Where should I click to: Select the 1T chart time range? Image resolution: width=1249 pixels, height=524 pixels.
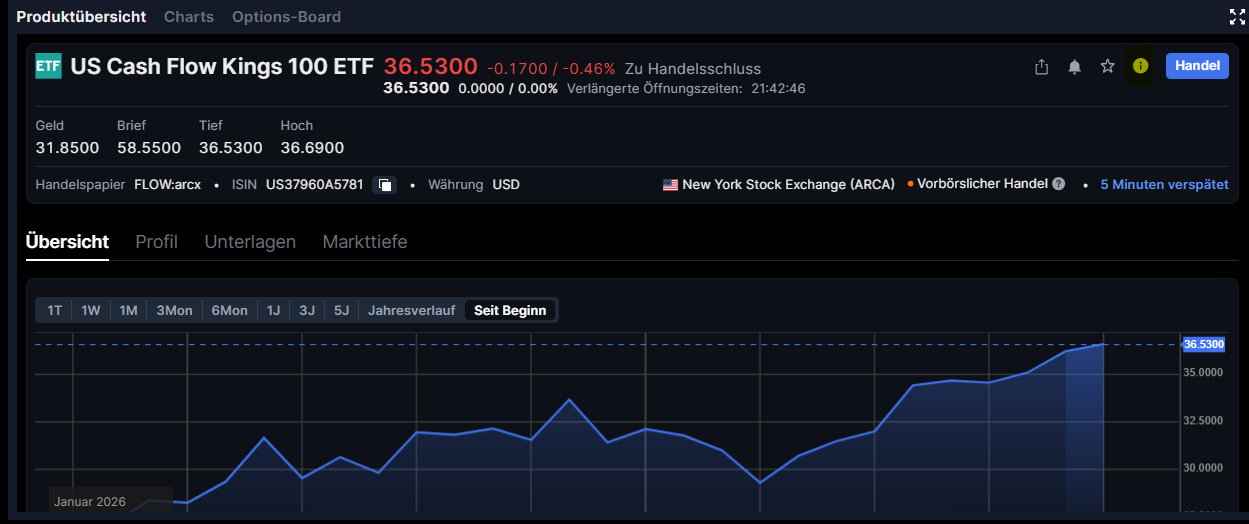click(55, 310)
